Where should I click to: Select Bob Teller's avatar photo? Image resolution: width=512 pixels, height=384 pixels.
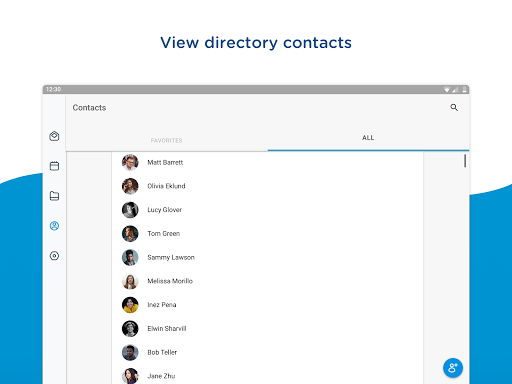(130, 352)
